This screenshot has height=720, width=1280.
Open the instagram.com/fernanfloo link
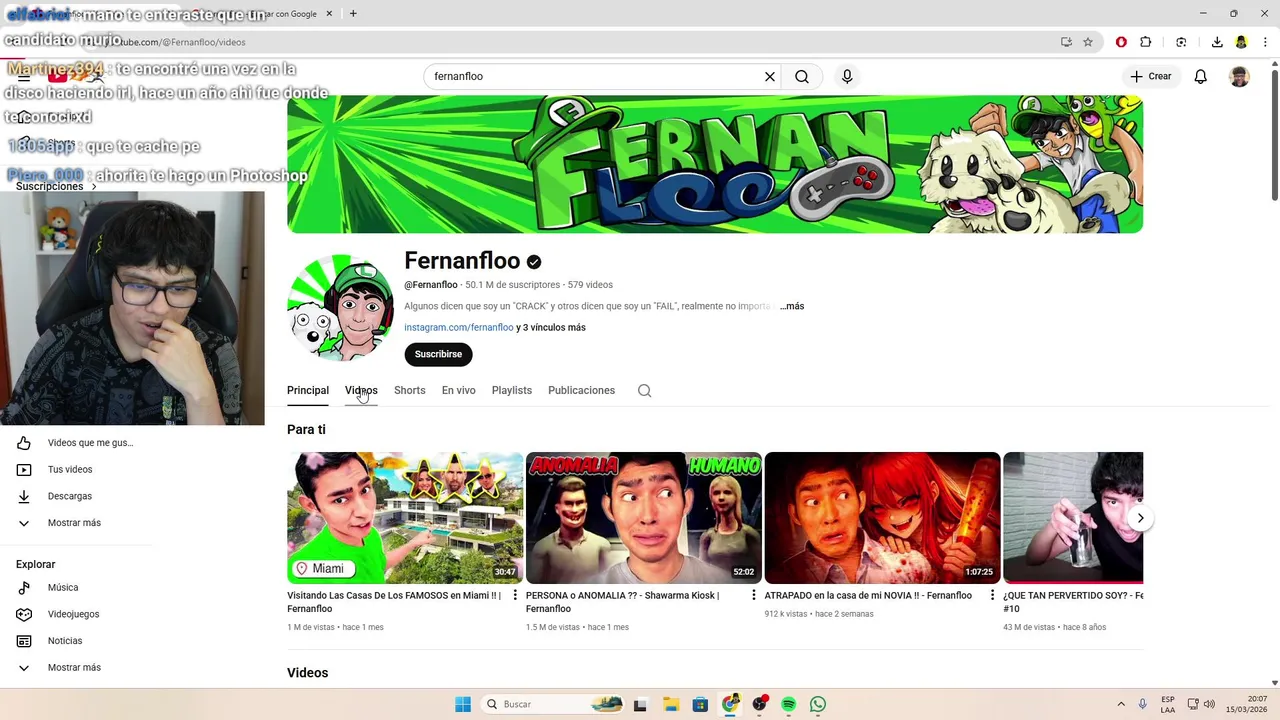pyautogui.click(x=459, y=328)
